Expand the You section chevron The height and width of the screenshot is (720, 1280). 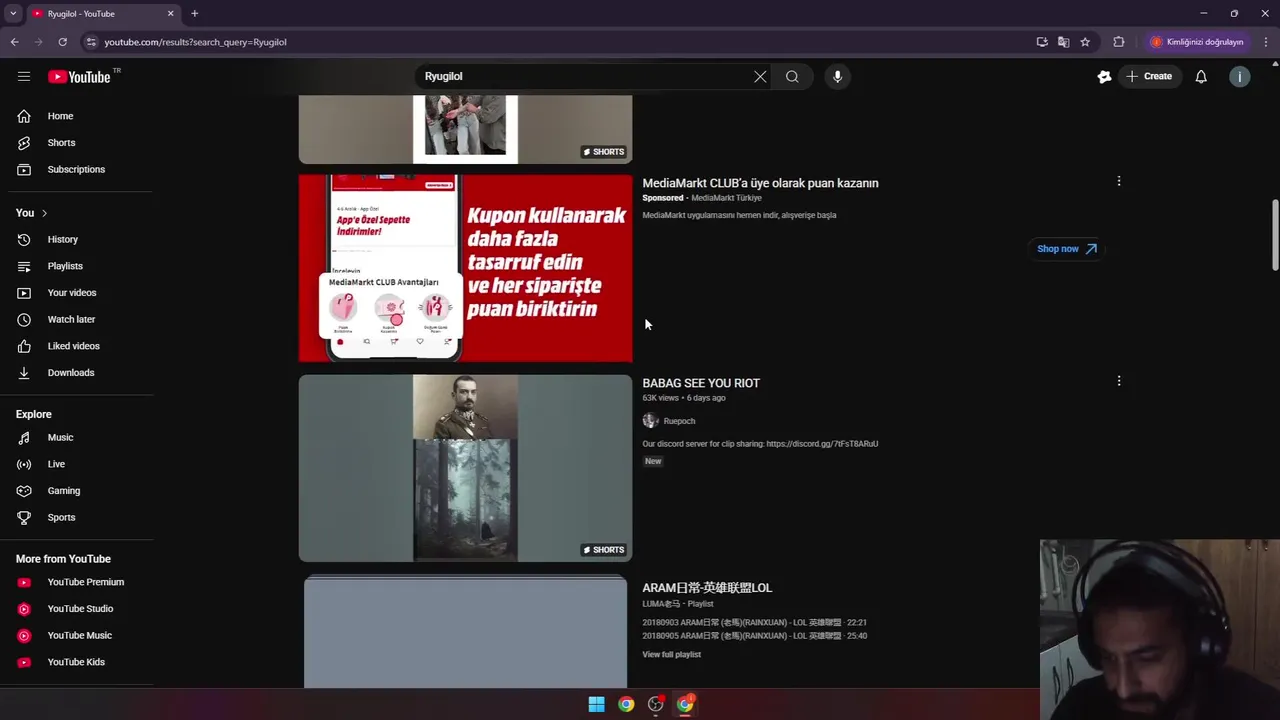[44, 213]
